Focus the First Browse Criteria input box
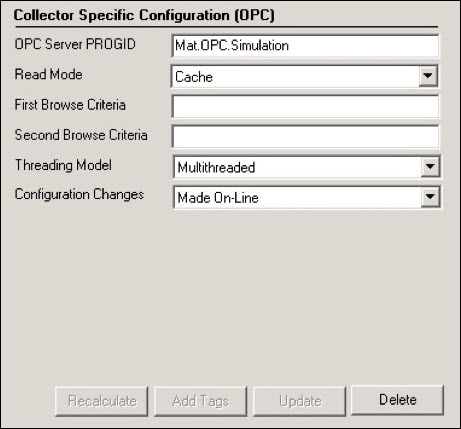 [x=305, y=107]
